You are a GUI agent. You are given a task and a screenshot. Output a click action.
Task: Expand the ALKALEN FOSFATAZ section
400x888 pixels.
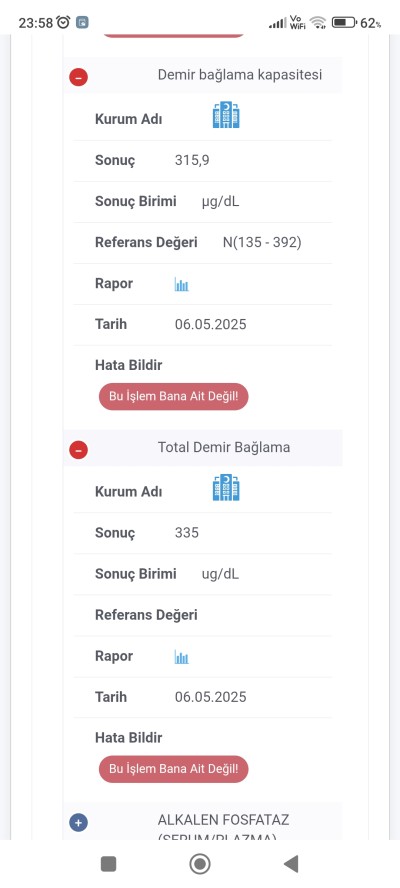(x=79, y=822)
